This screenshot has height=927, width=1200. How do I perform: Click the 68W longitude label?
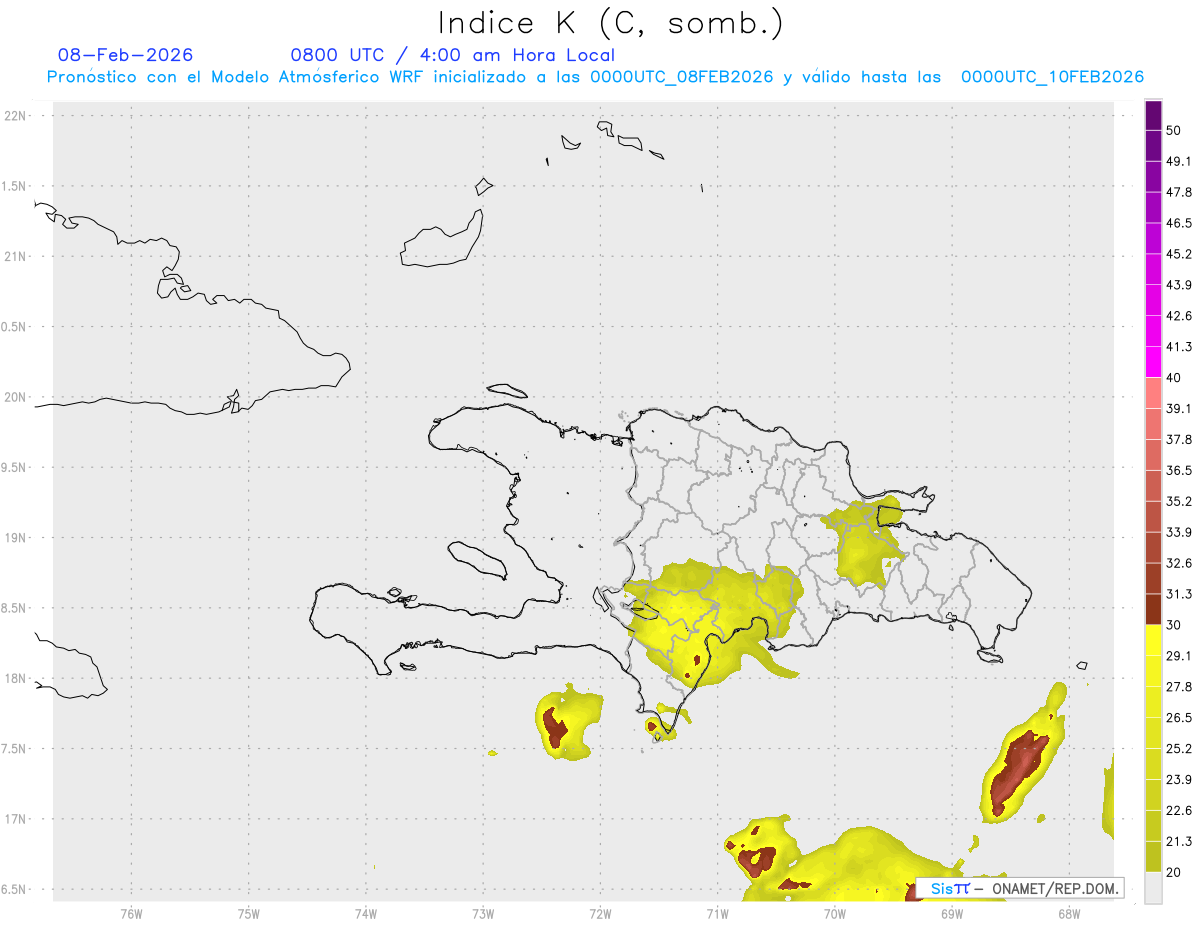(1069, 913)
